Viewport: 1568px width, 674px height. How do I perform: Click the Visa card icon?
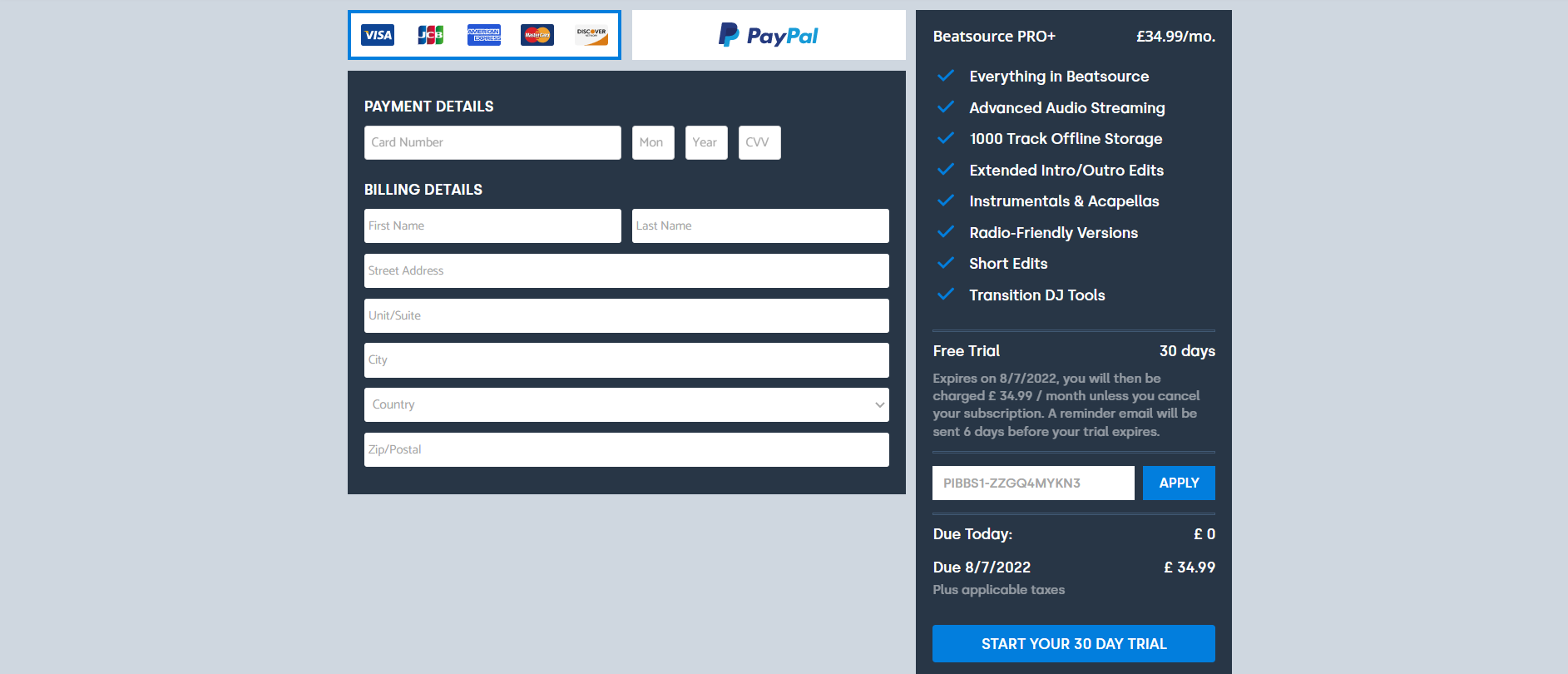[x=378, y=35]
